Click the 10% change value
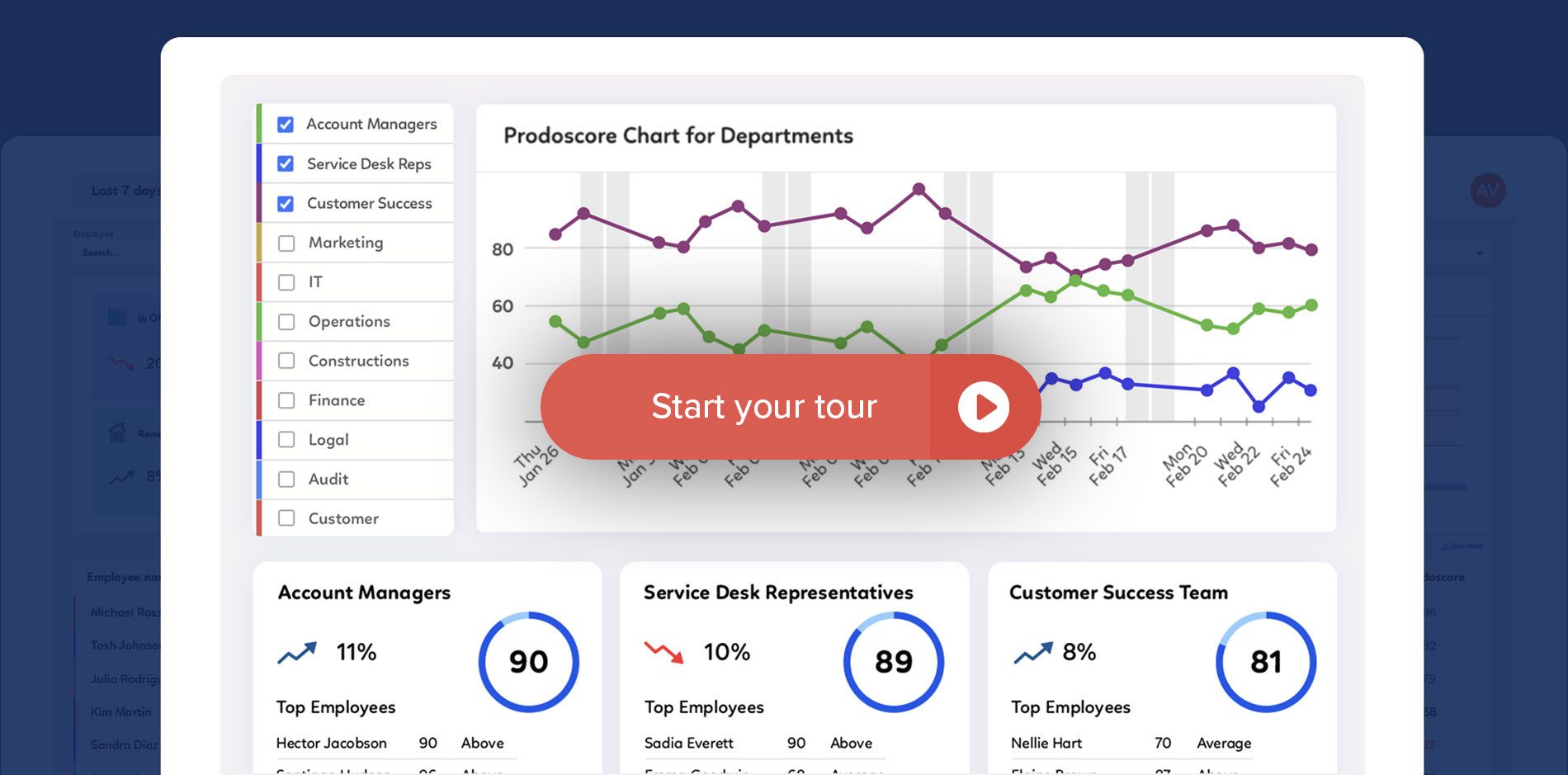The width and height of the screenshot is (1568, 775). pos(727,652)
